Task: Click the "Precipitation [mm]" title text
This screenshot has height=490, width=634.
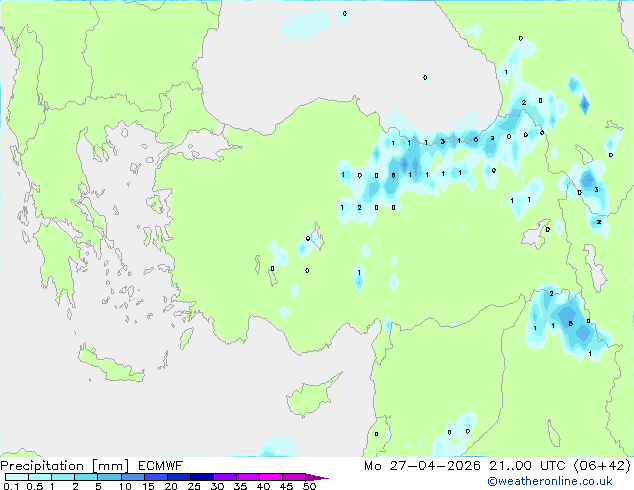Action: click(65, 466)
